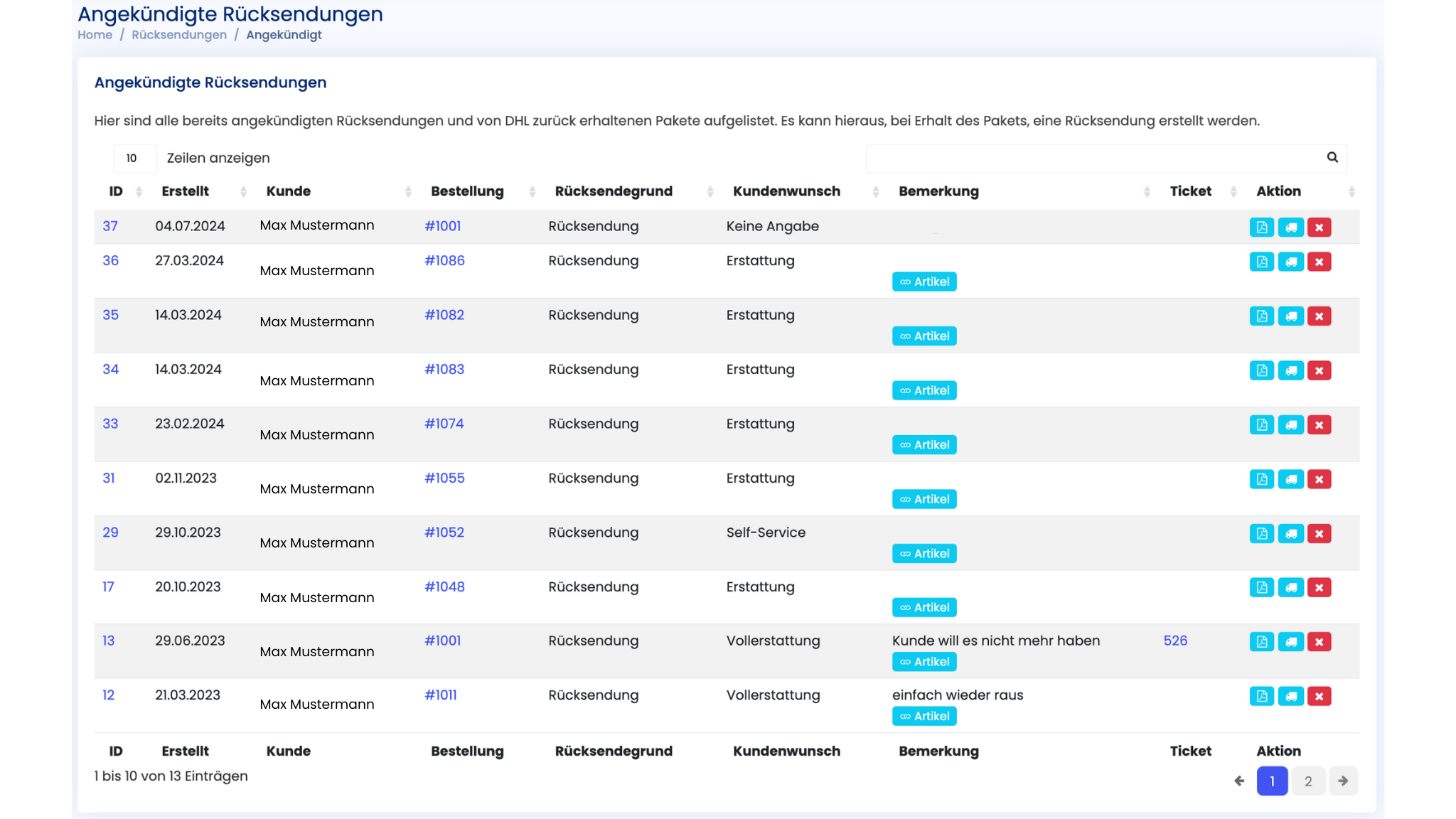Screen dimensions: 1456x819
Task: Open PDF for return ID 37
Action: (x=1261, y=227)
